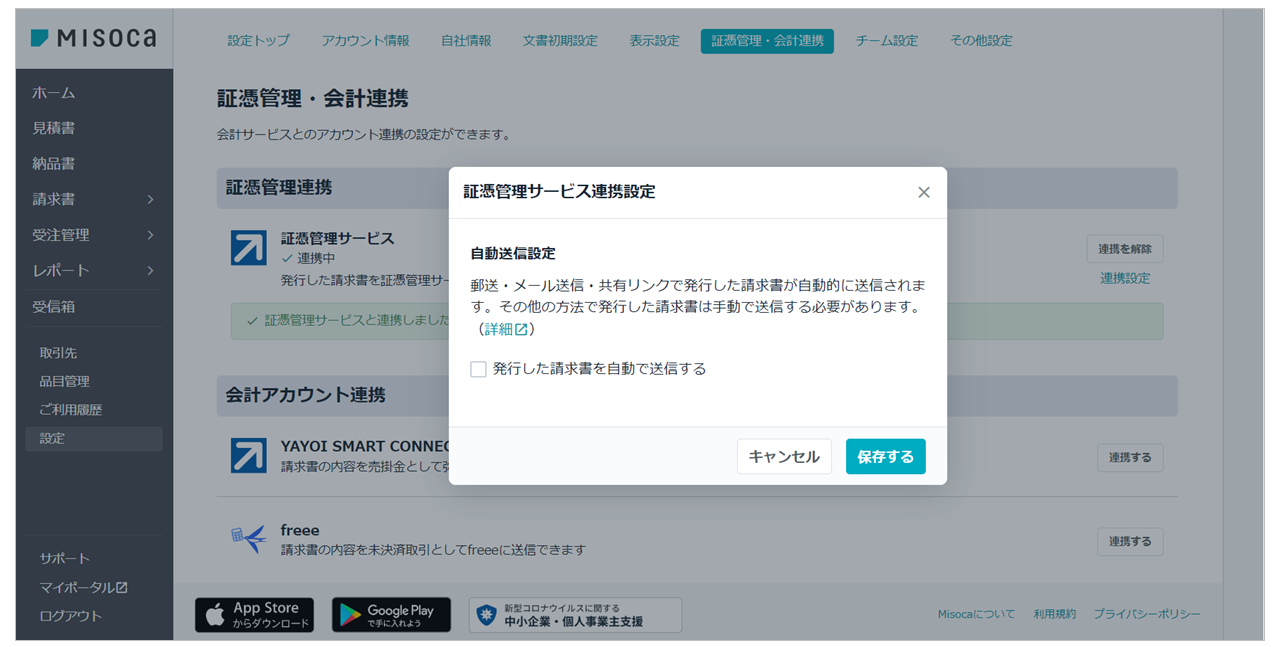
Task: Click the YAYOI SMART CONNECT icon
Action: (249, 456)
